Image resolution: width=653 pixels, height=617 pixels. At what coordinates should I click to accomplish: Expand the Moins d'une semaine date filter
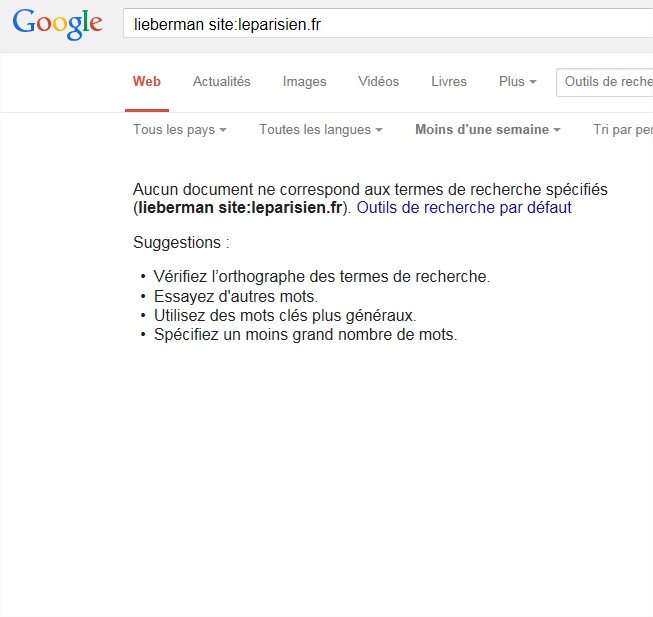(x=488, y=129)
